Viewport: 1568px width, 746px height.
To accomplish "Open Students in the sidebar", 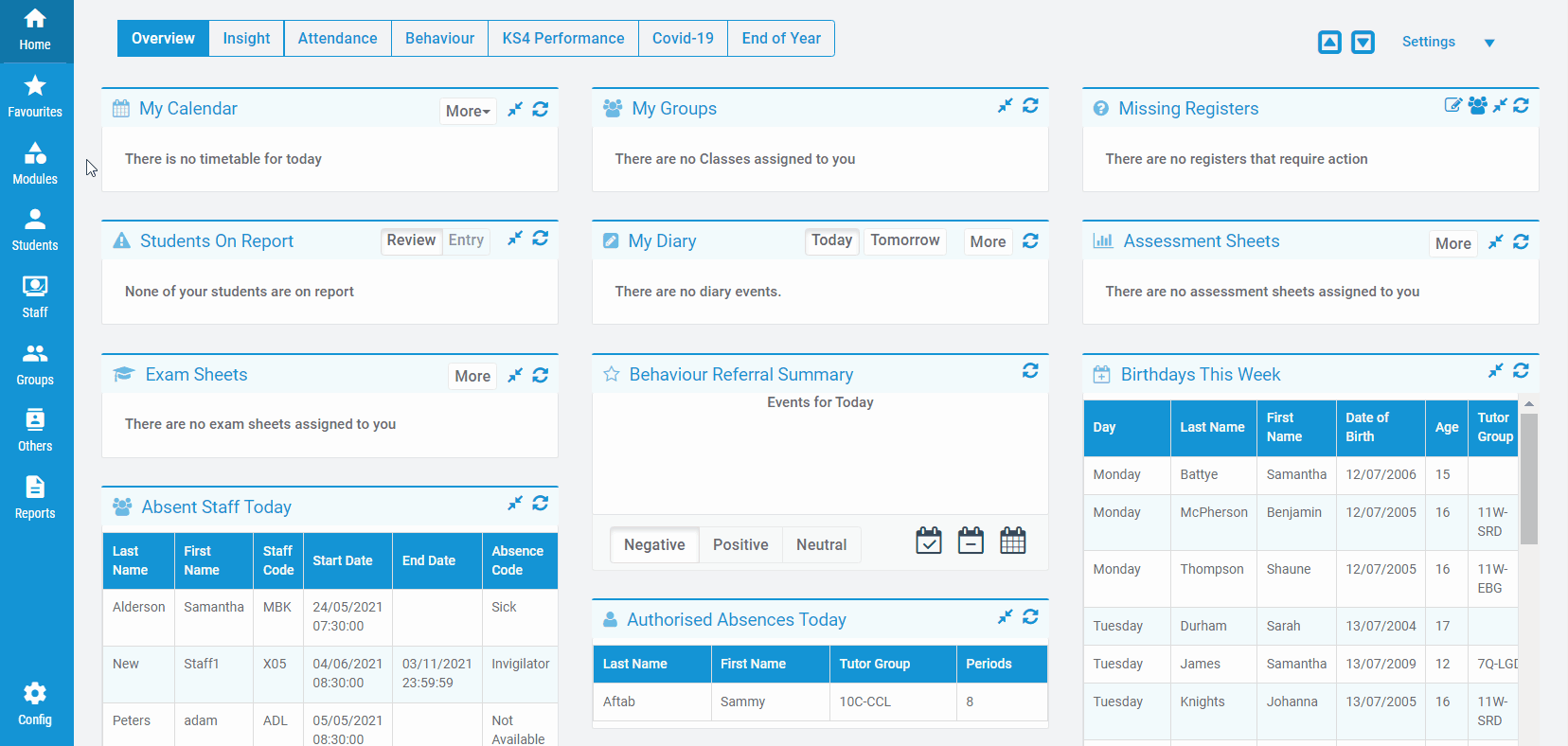I will pos(35,230).
